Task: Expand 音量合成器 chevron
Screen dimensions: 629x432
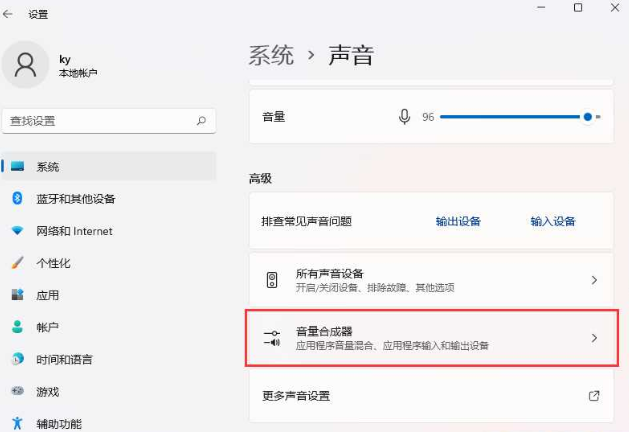Action: [x=594, y=338]
